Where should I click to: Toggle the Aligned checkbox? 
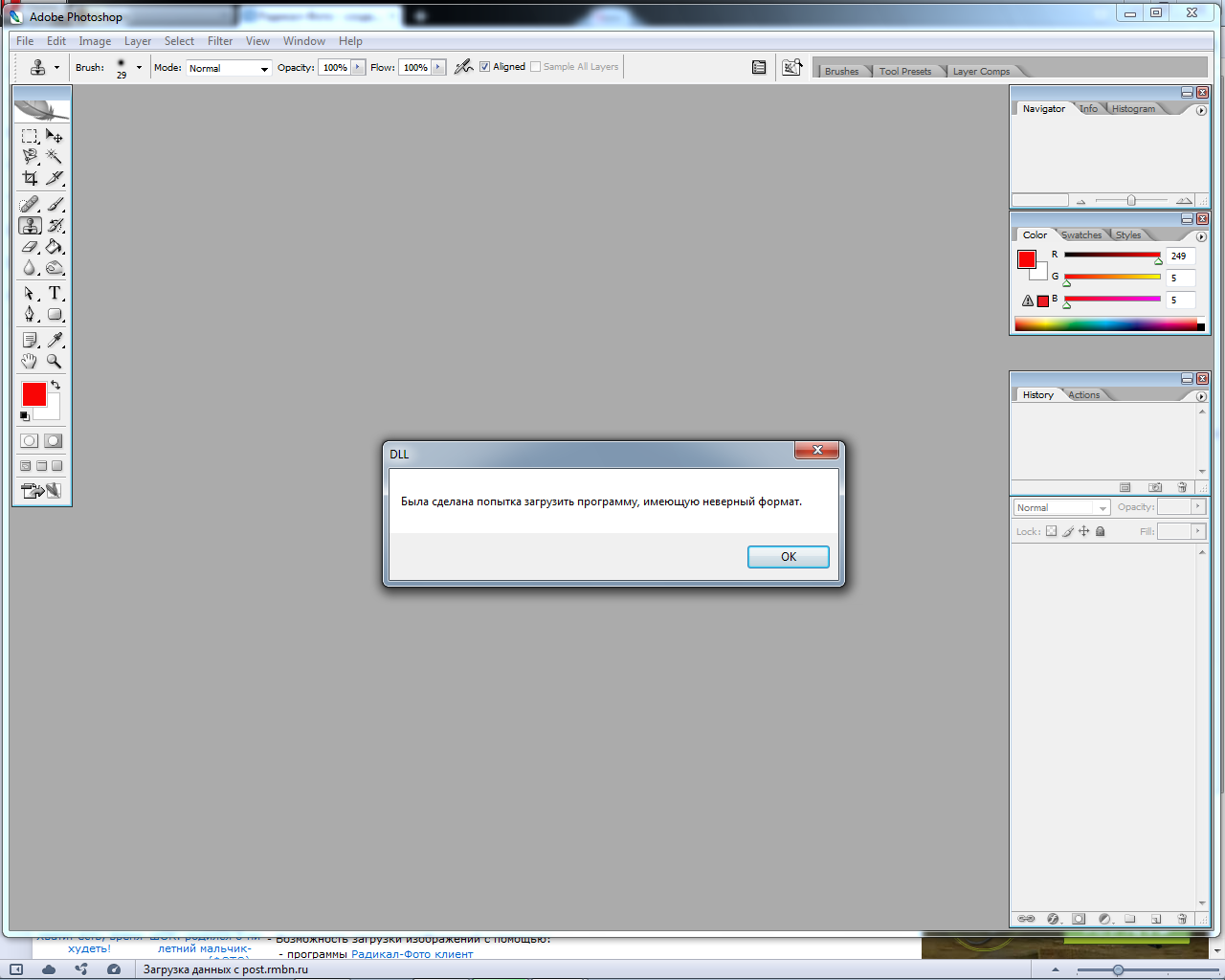pyautogui.click(x=485, y=67)
